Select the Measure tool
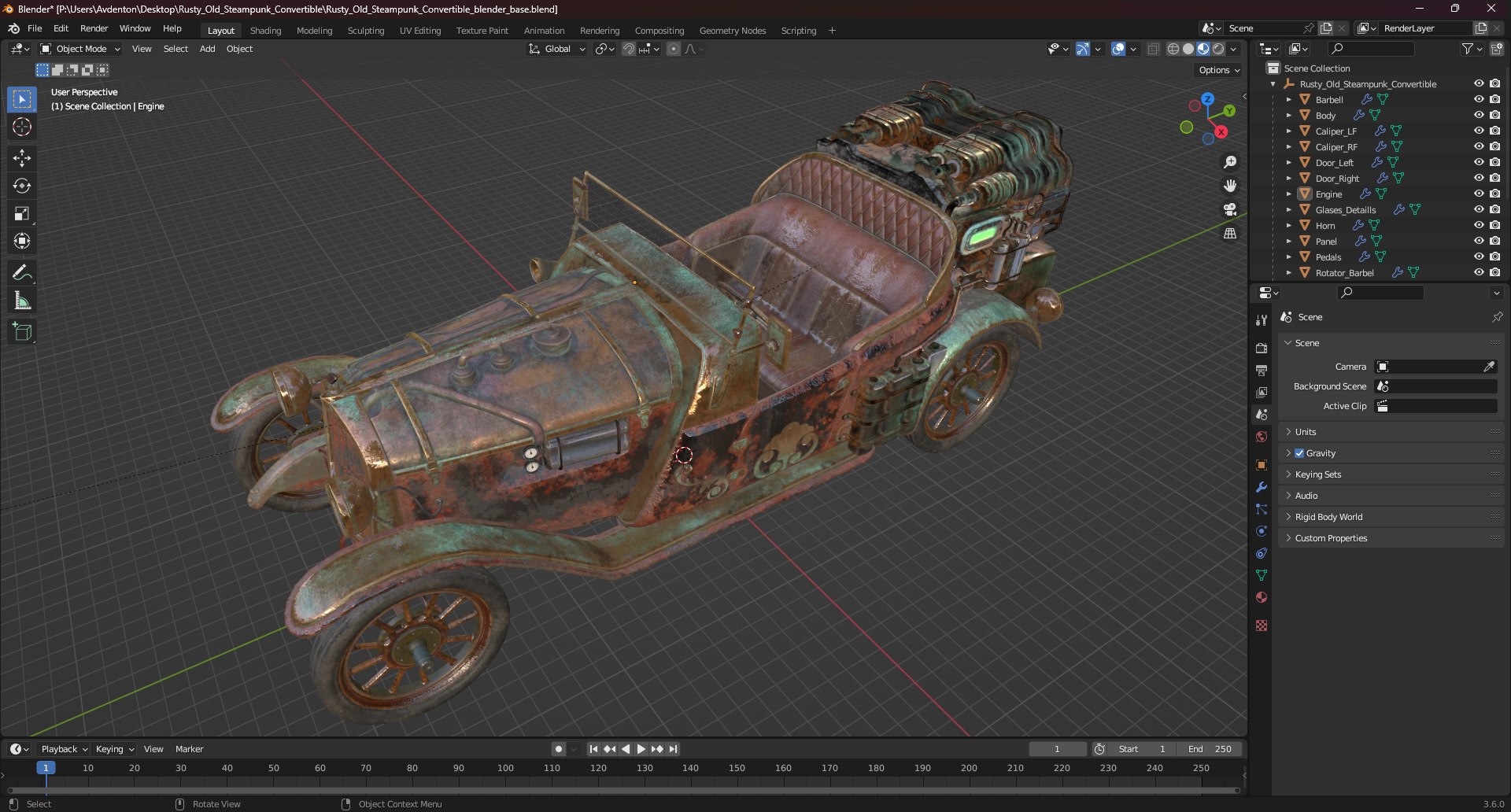This screenshot has height=812, width=1511. click(x=22, y=301)
